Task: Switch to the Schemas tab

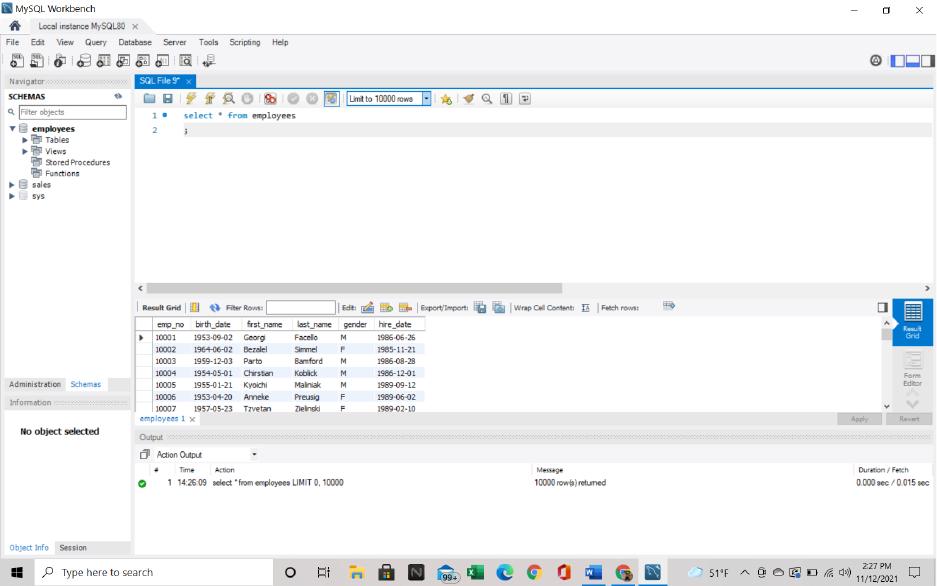Action: click(85, 385)
